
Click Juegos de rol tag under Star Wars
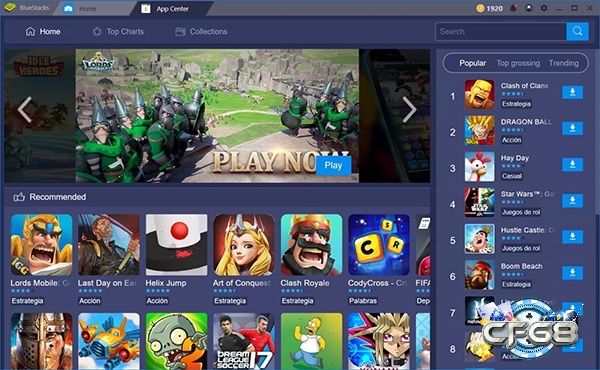521,212
